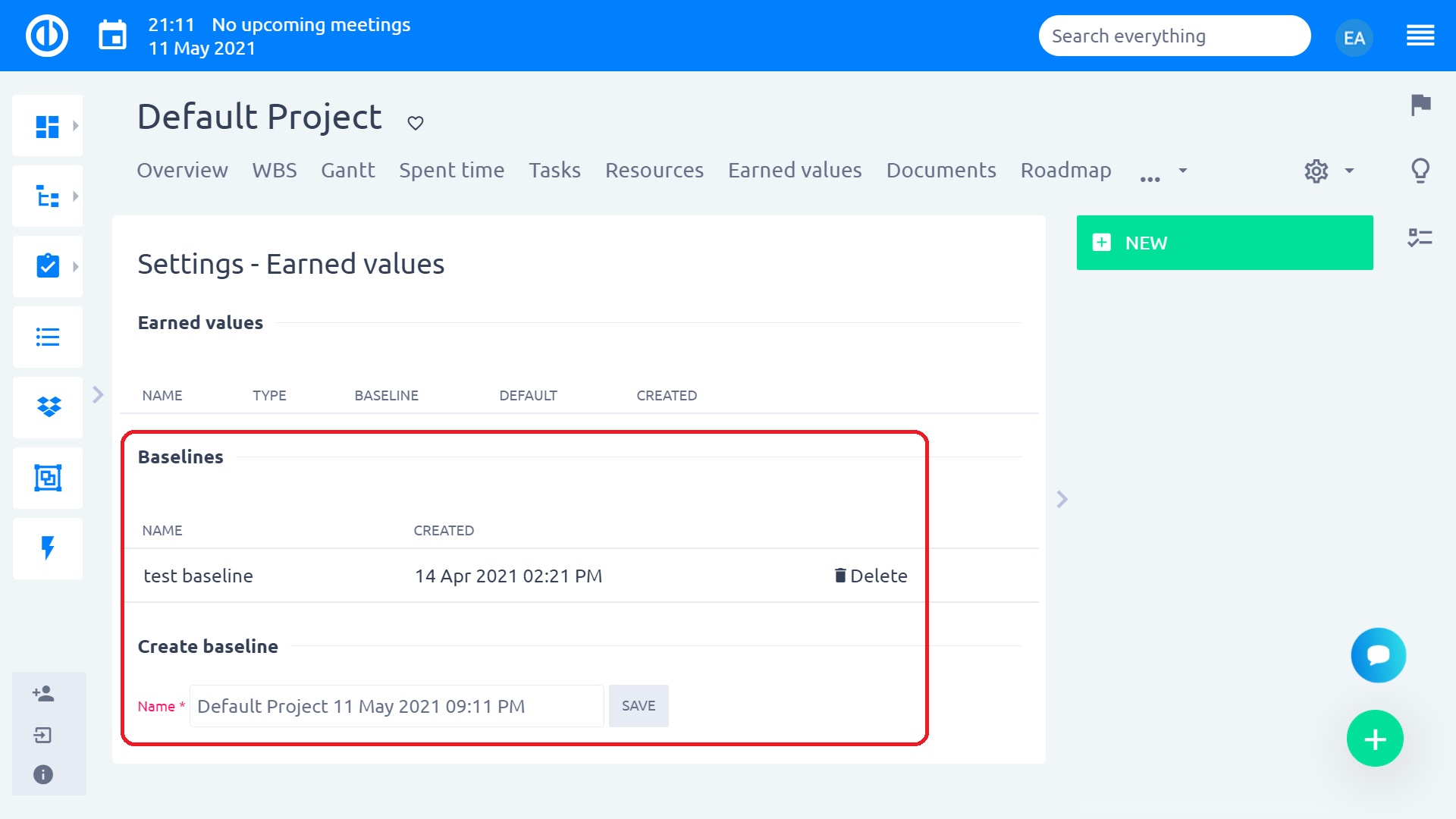This screenshot has width=1456, height=819.
Task: Click the Dropbox icon in sidebar
Action: click(x=47, y=407)
